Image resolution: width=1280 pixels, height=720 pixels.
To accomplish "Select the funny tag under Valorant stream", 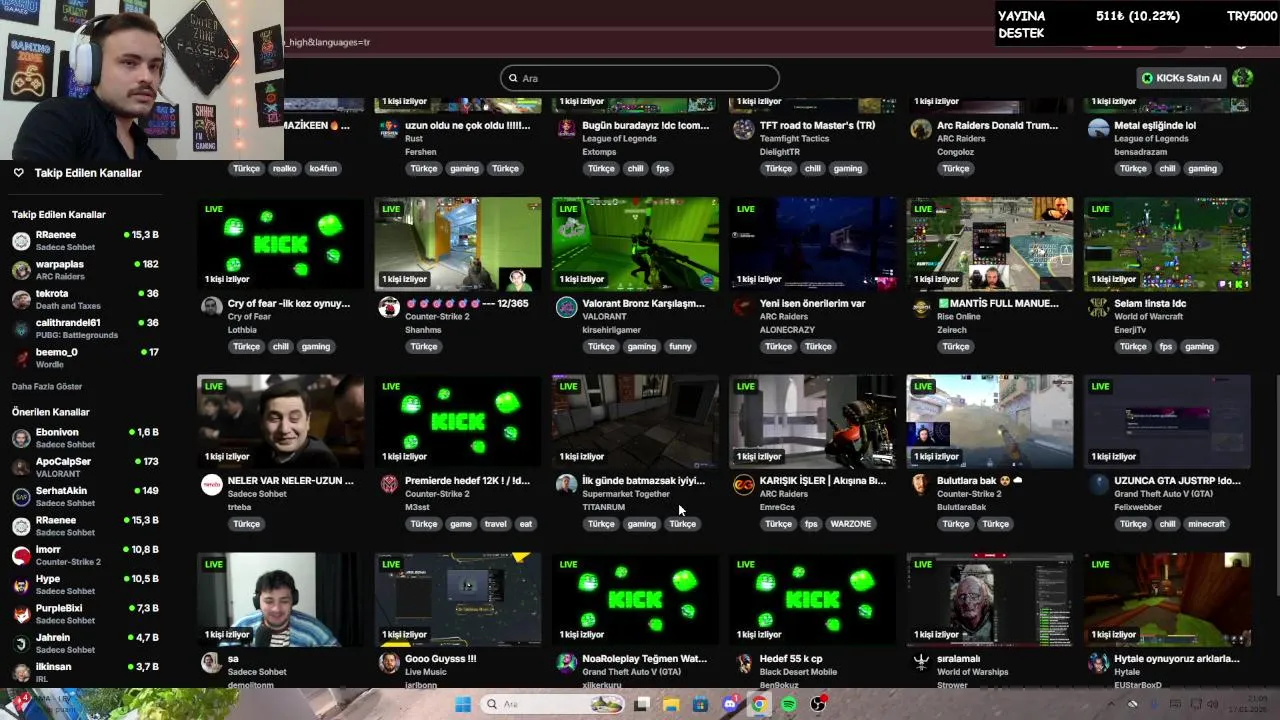I will click(680, 347).
